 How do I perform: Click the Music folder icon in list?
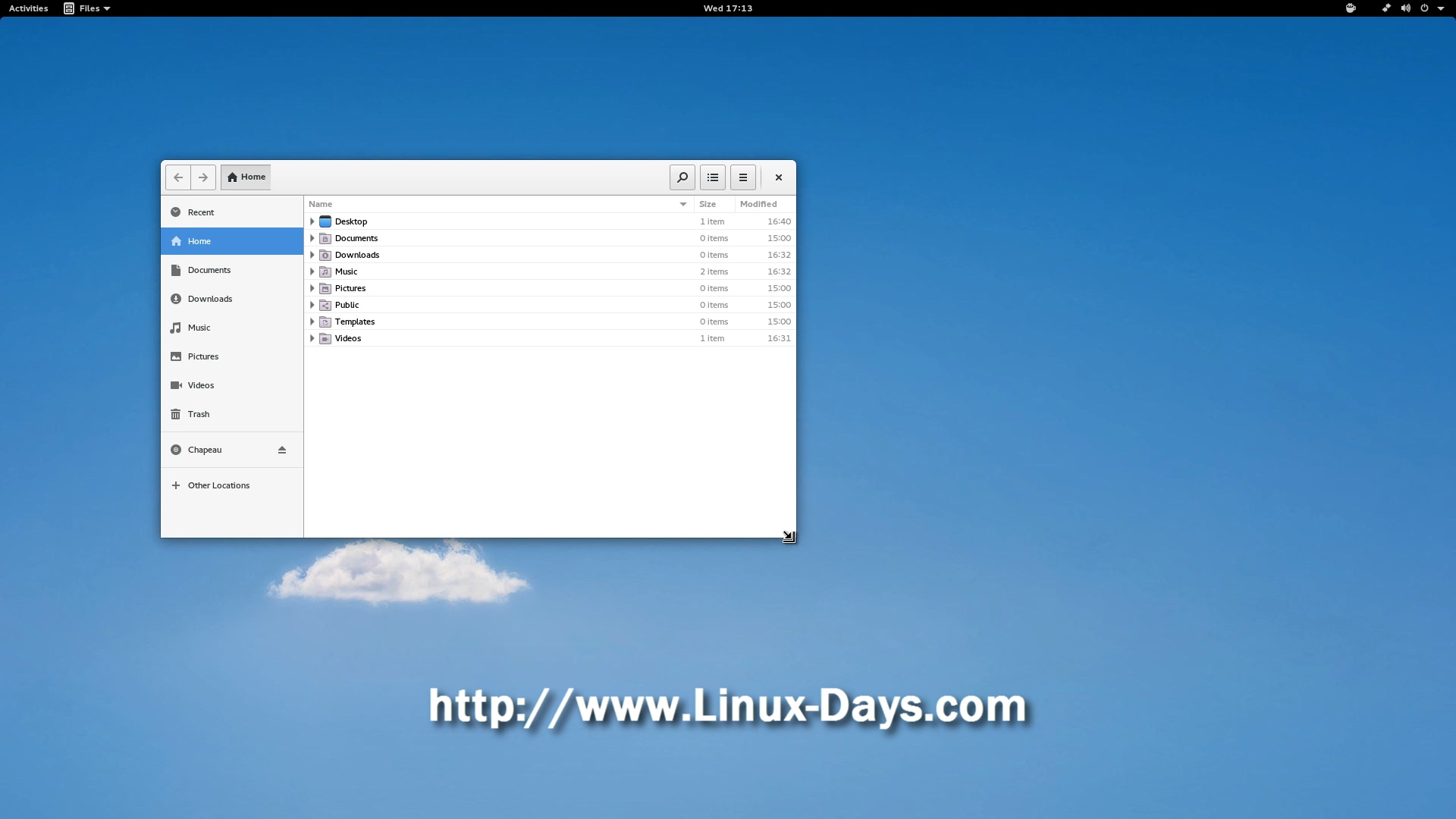[325, 271]
